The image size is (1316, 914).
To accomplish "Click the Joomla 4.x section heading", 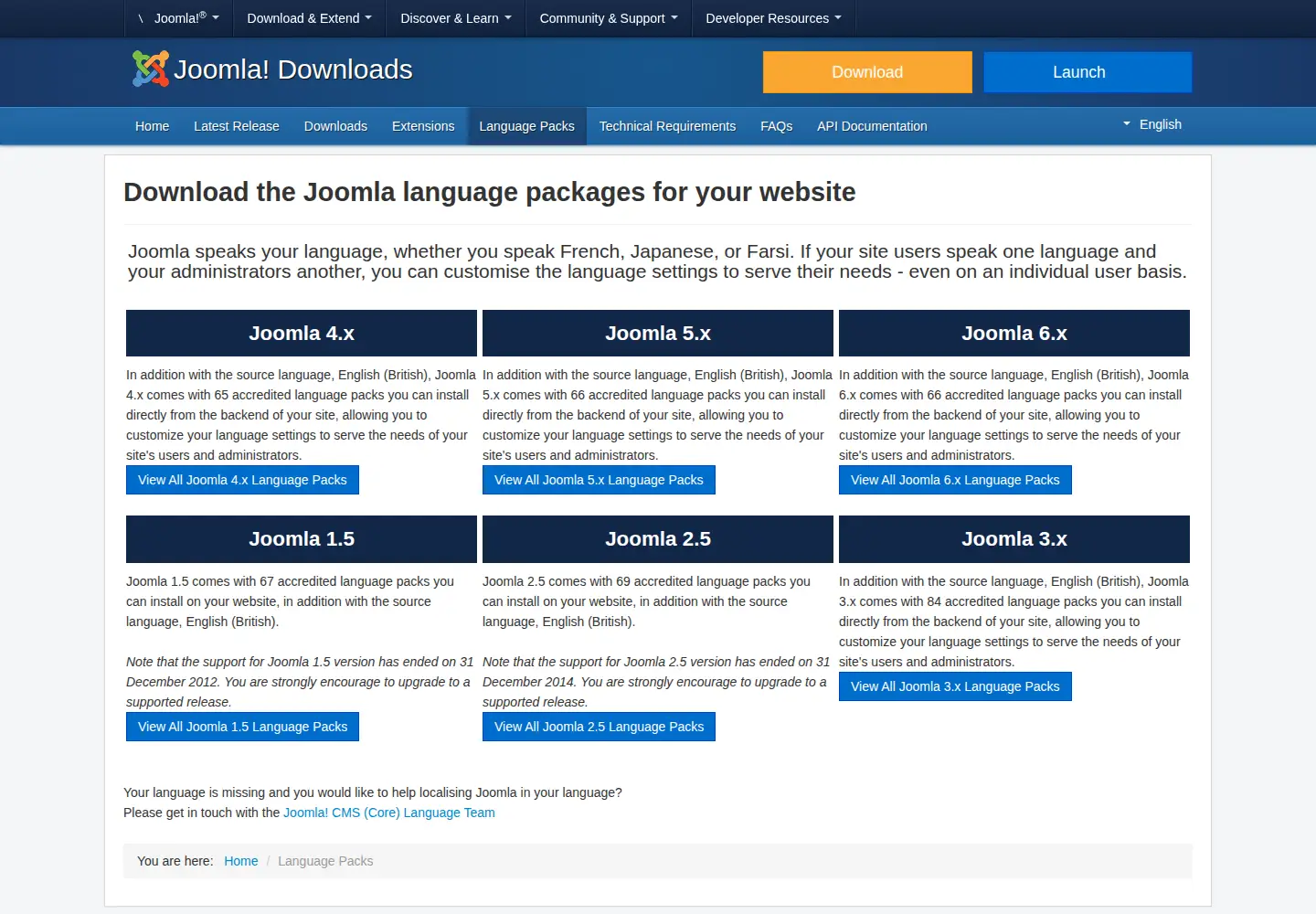I will [x=302, y=333].
